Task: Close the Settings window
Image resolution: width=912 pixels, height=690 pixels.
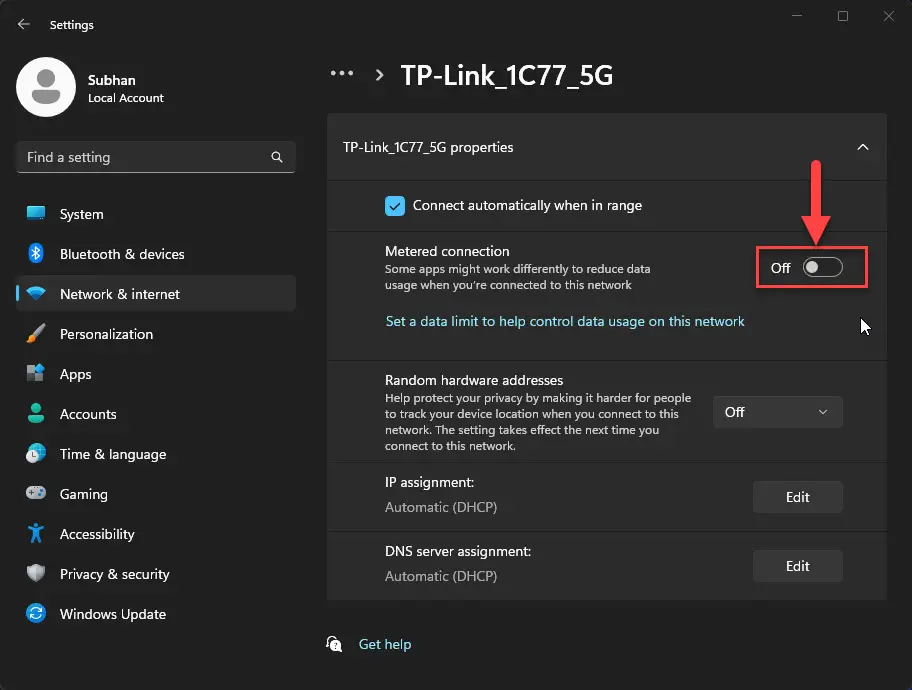Action: point(889,16)
